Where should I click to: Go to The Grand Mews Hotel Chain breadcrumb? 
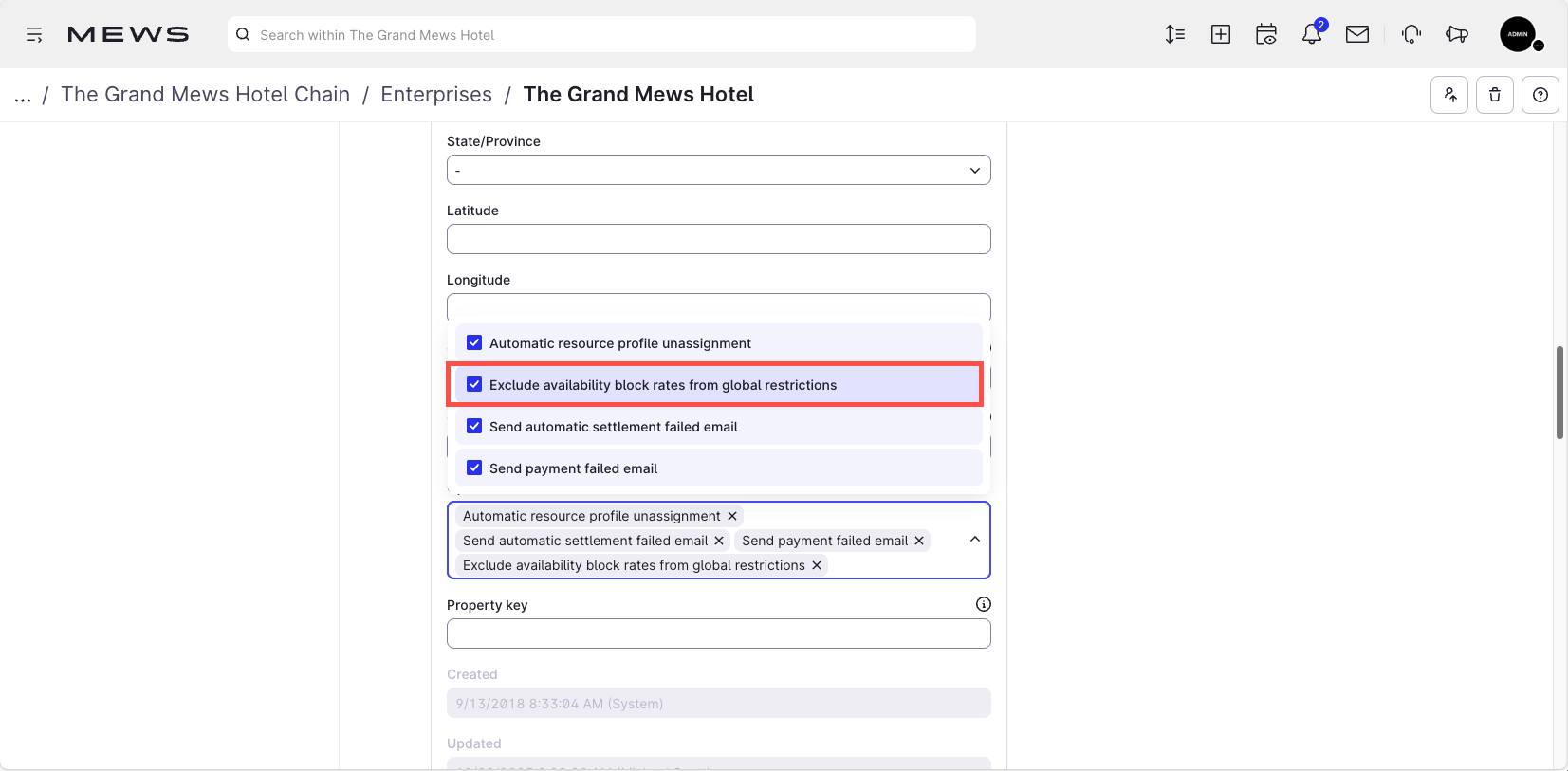(206, 95)
